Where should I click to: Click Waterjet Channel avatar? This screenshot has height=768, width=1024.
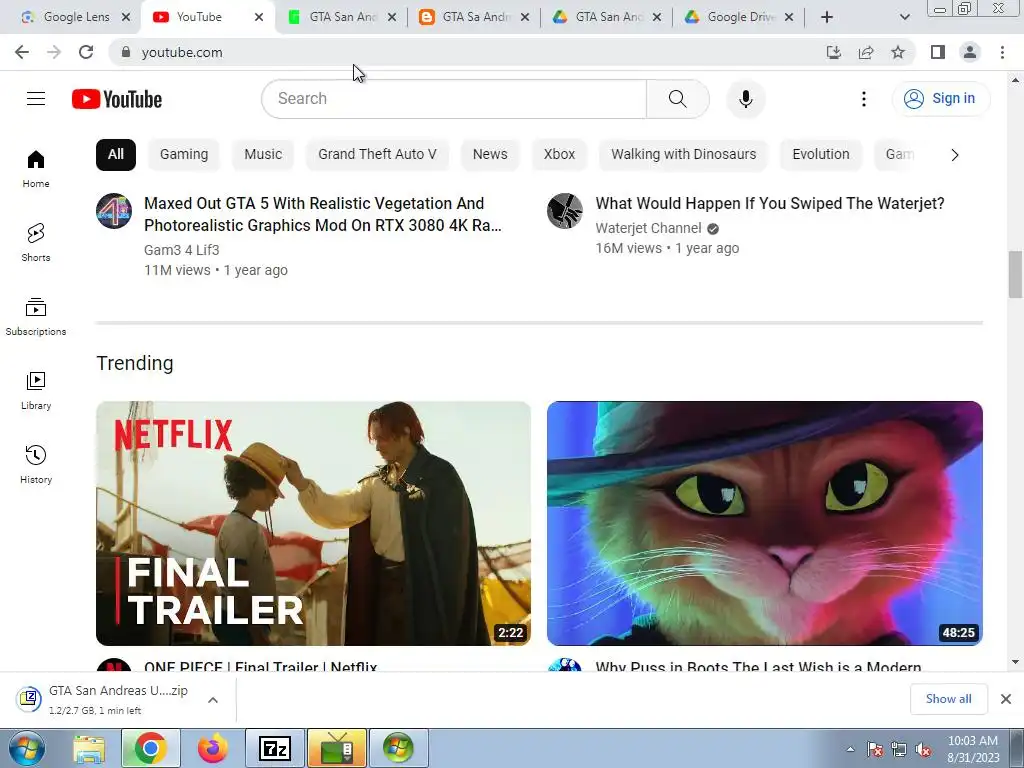pos(565,211)
